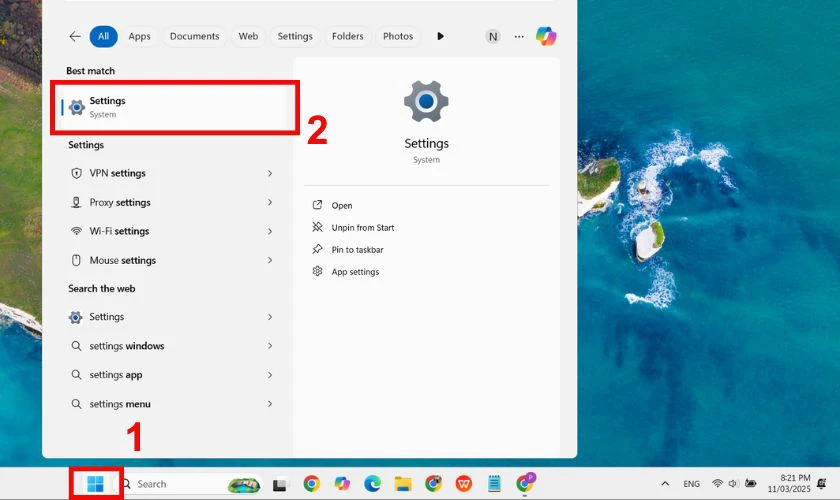Click the back arrow in search panel
The width and height of the screenshot is (840, 500).
click(75, 36)
